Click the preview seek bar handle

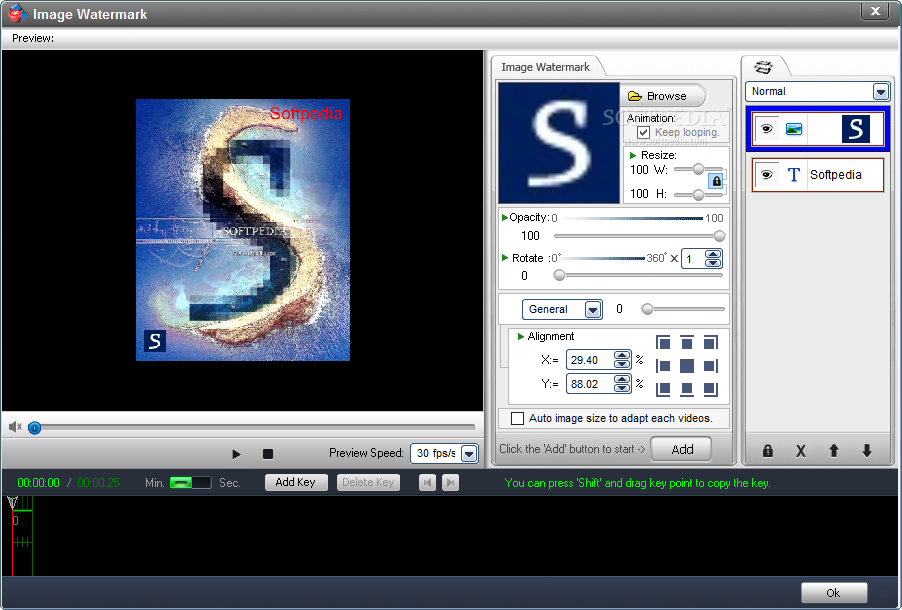pyautogui.click(x=35, y=428)
